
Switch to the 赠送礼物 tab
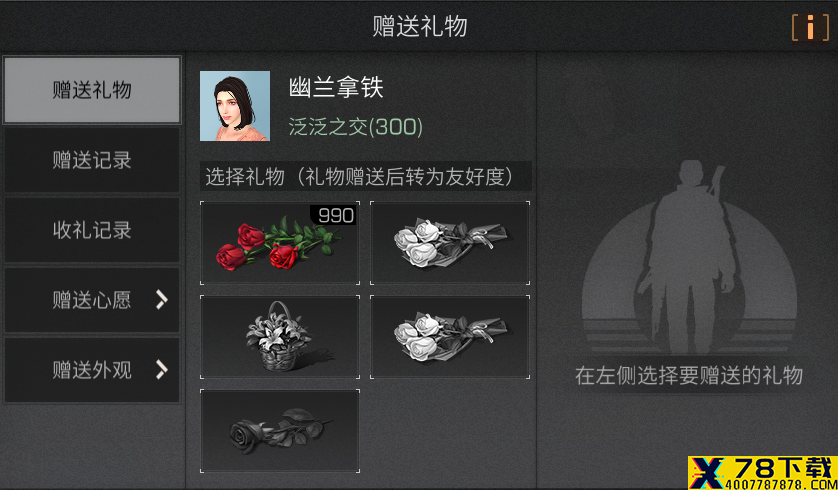click(92, 90)
